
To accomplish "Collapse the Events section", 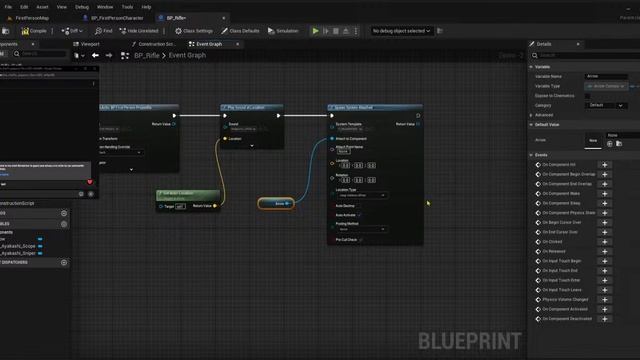I will [531, 155].
